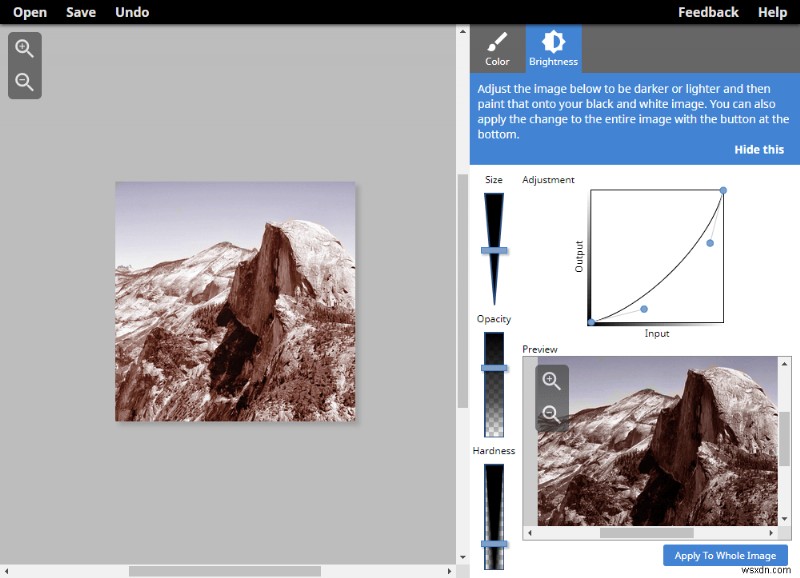Viewport: 800px width, 578px height.
Task: Click the Preview label
Action: point(540,349)
